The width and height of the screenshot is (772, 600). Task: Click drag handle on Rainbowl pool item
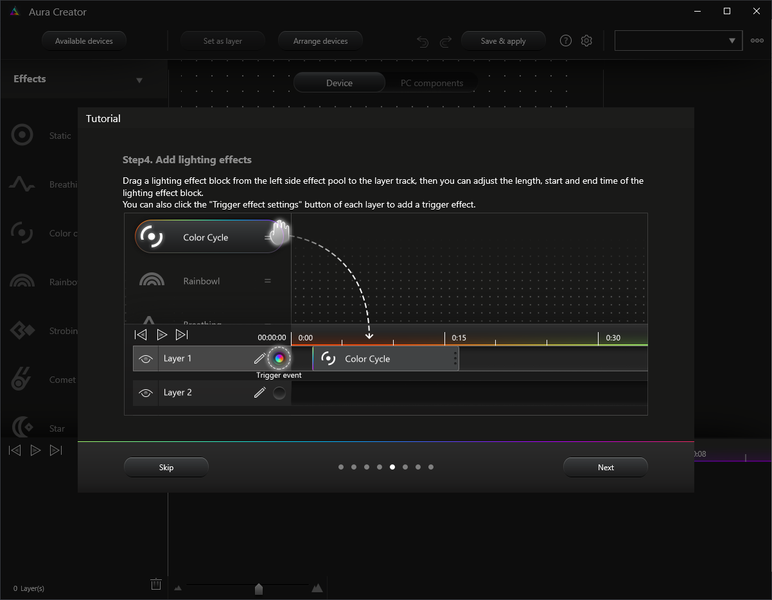(267, 281)
